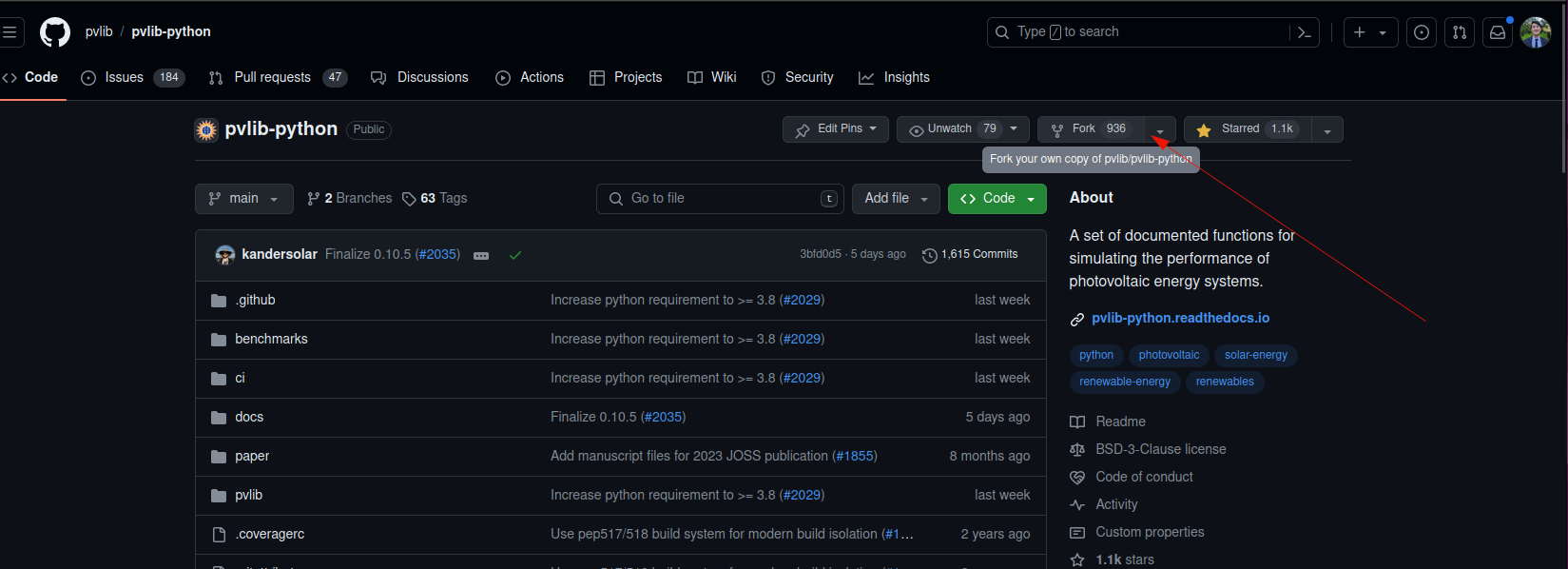Switch to the Discussions tab

[419, 77]
